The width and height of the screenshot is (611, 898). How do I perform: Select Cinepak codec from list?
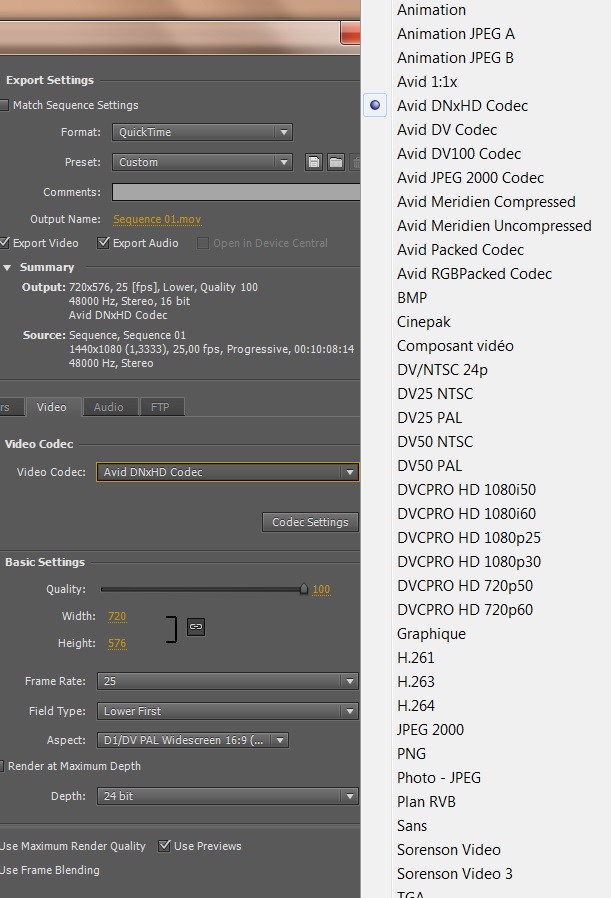click(x=424, y=322)
